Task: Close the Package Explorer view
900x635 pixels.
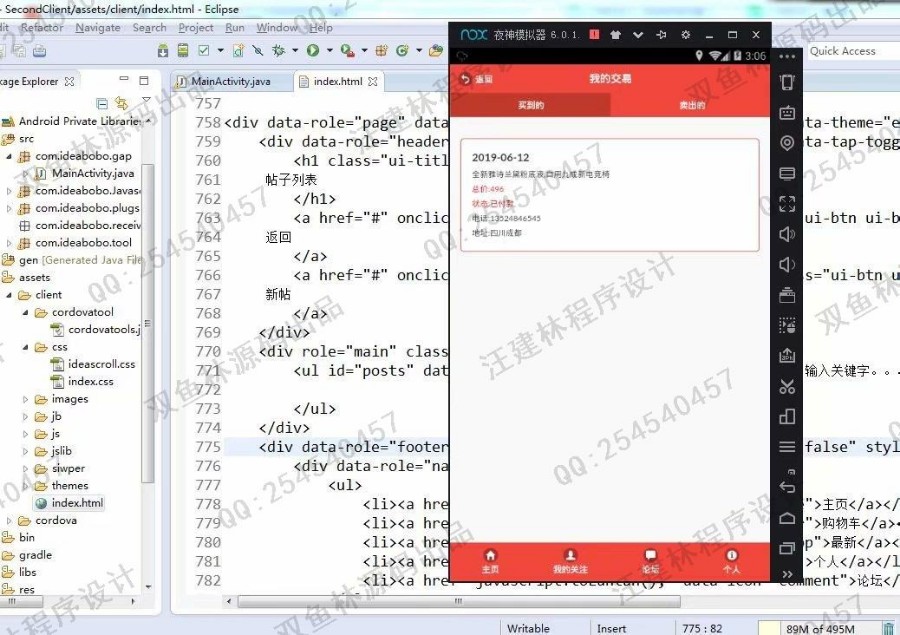Action: coord(69,82)
